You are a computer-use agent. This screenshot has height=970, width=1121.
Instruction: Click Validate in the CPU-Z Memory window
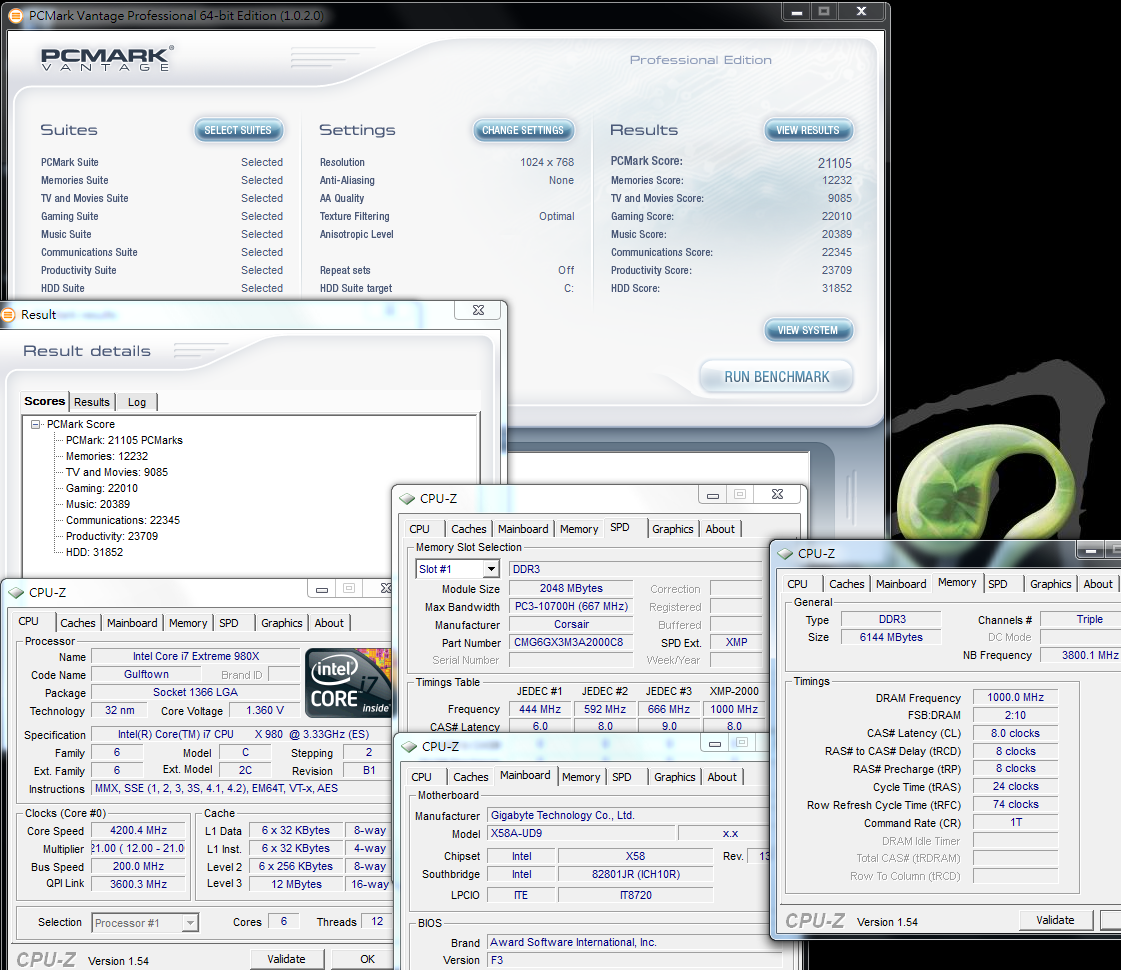pos(1055,920)
